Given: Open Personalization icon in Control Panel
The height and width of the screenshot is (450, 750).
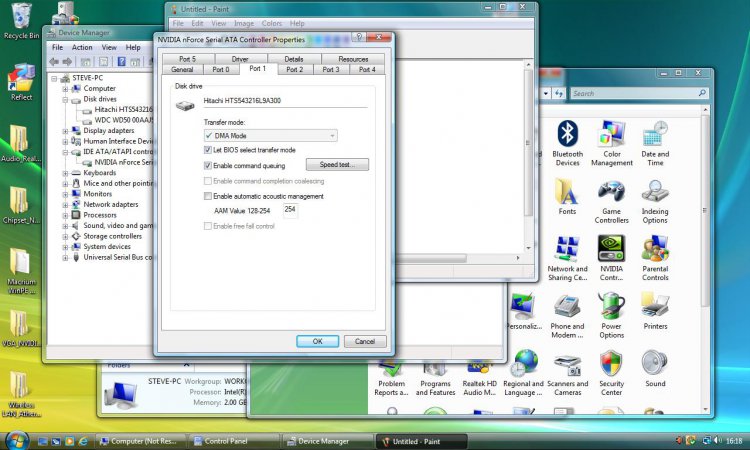Looking at the screenshot, I should (x=524, y=311).
